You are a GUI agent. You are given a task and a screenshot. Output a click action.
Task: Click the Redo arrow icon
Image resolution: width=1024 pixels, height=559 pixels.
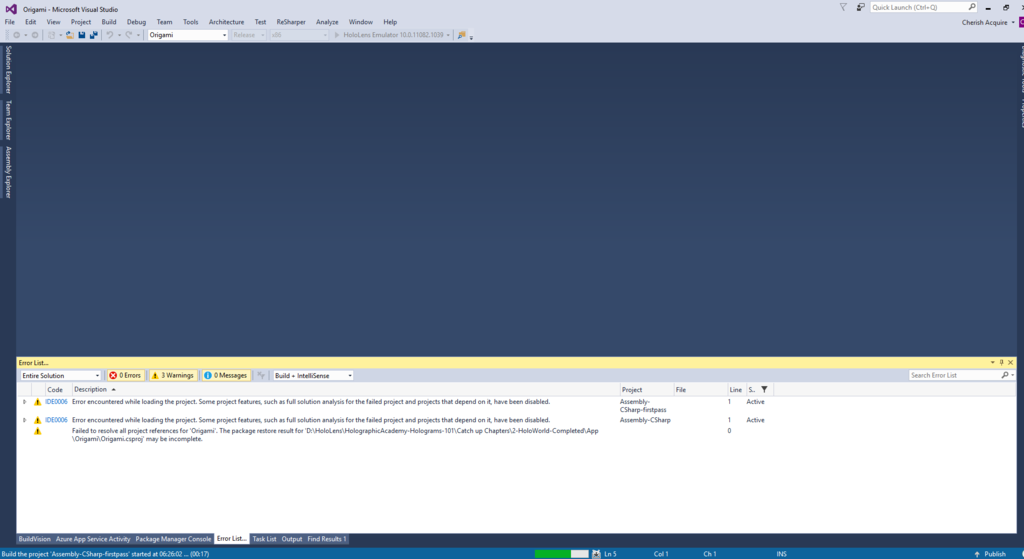[x=129, y=35]
